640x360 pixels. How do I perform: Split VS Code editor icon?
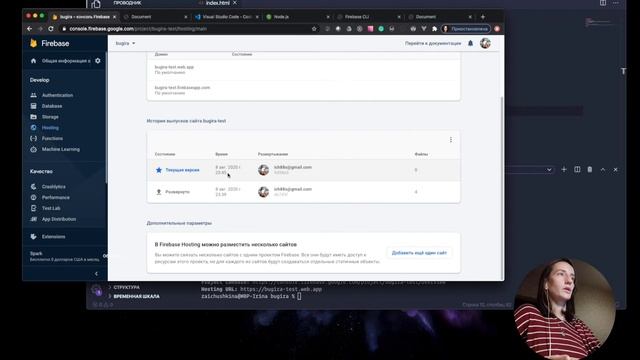click(603, 3)
